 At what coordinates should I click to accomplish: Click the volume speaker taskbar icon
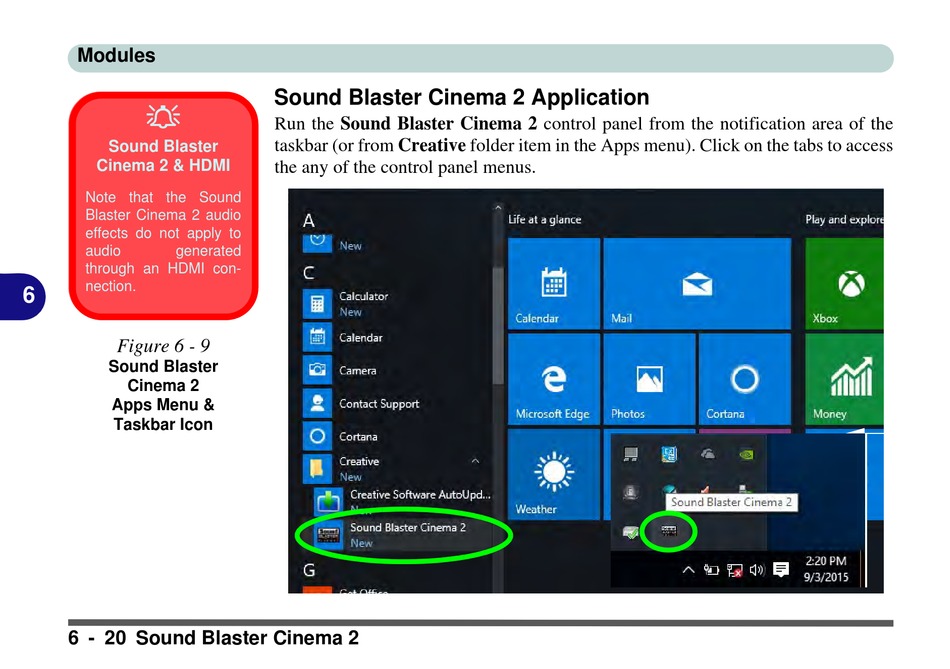click(x=757, y=570)
